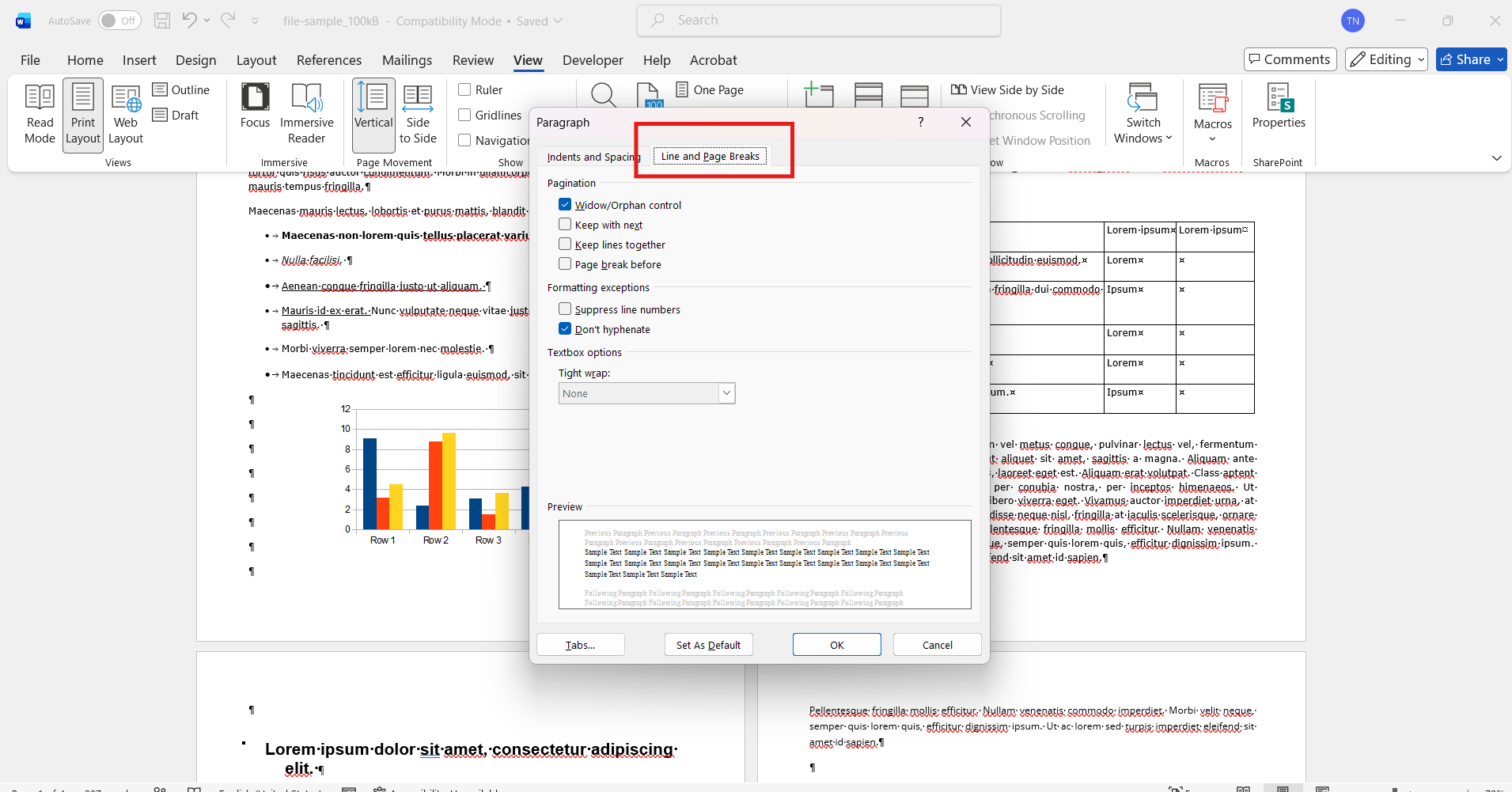Choose One Page zoom view
The image size is (1512, 792).
711,90
